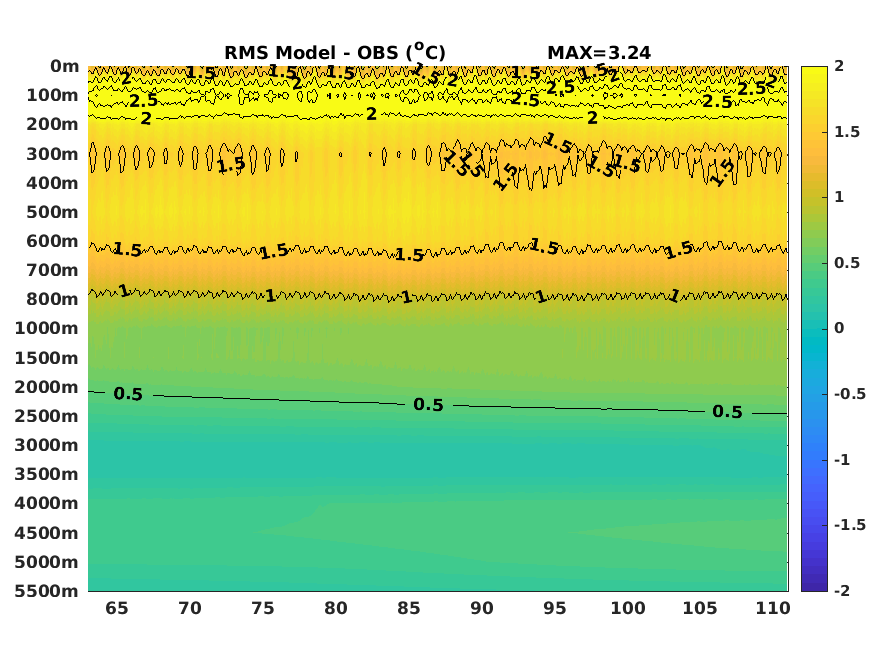Click the '105' x-axis tick label
Screen dimensions: 875x656
[700, 608]
